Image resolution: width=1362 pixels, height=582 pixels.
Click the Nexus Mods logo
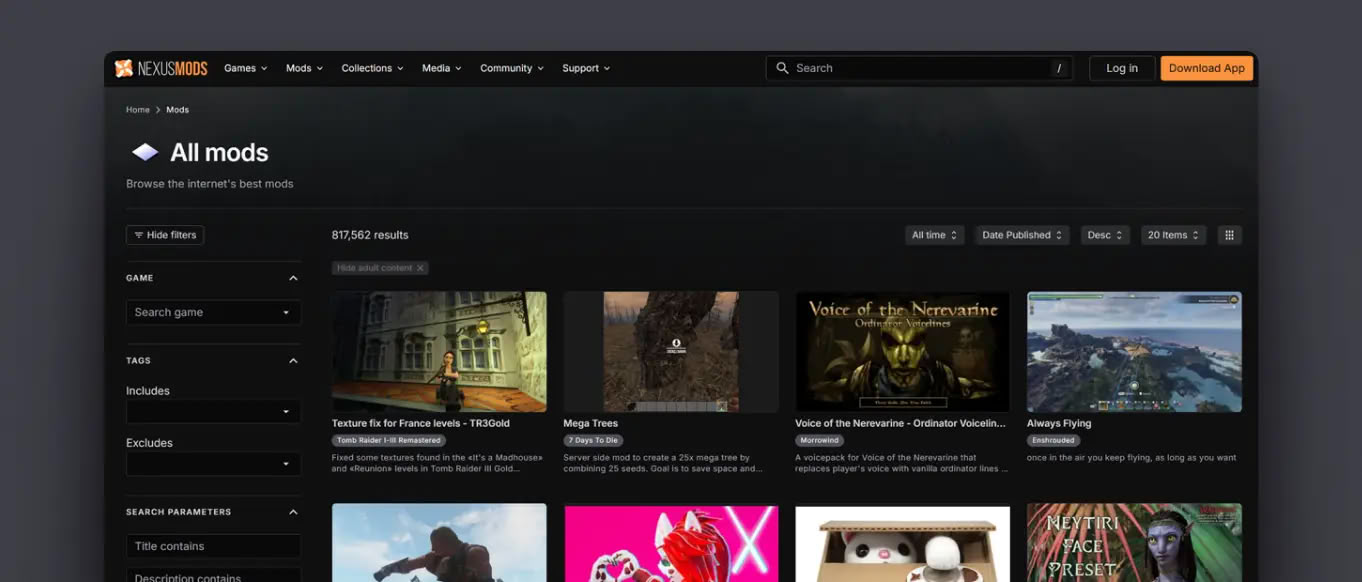(161, 68)
